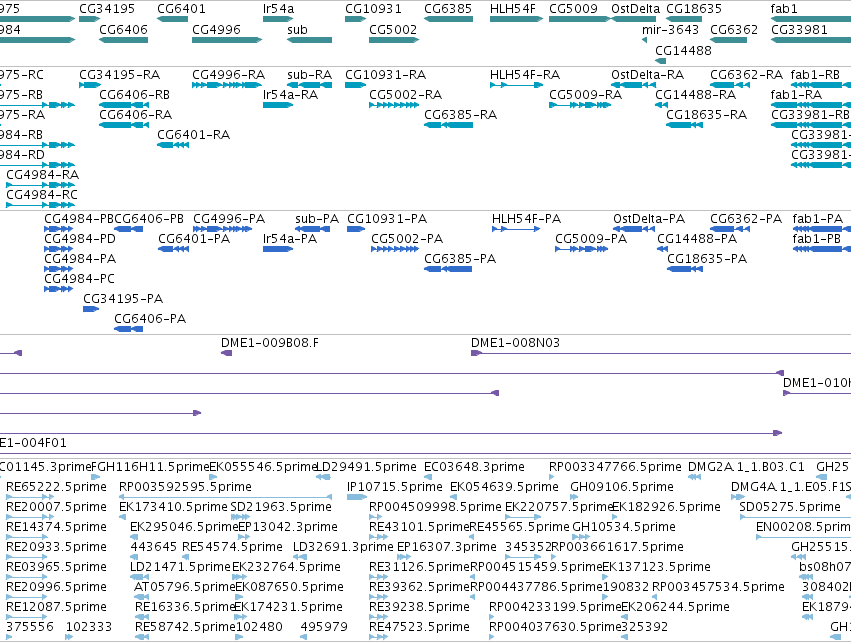Screen dimensions: 851x642
Task: Select the sub gene feature
Action: (309, 40)
